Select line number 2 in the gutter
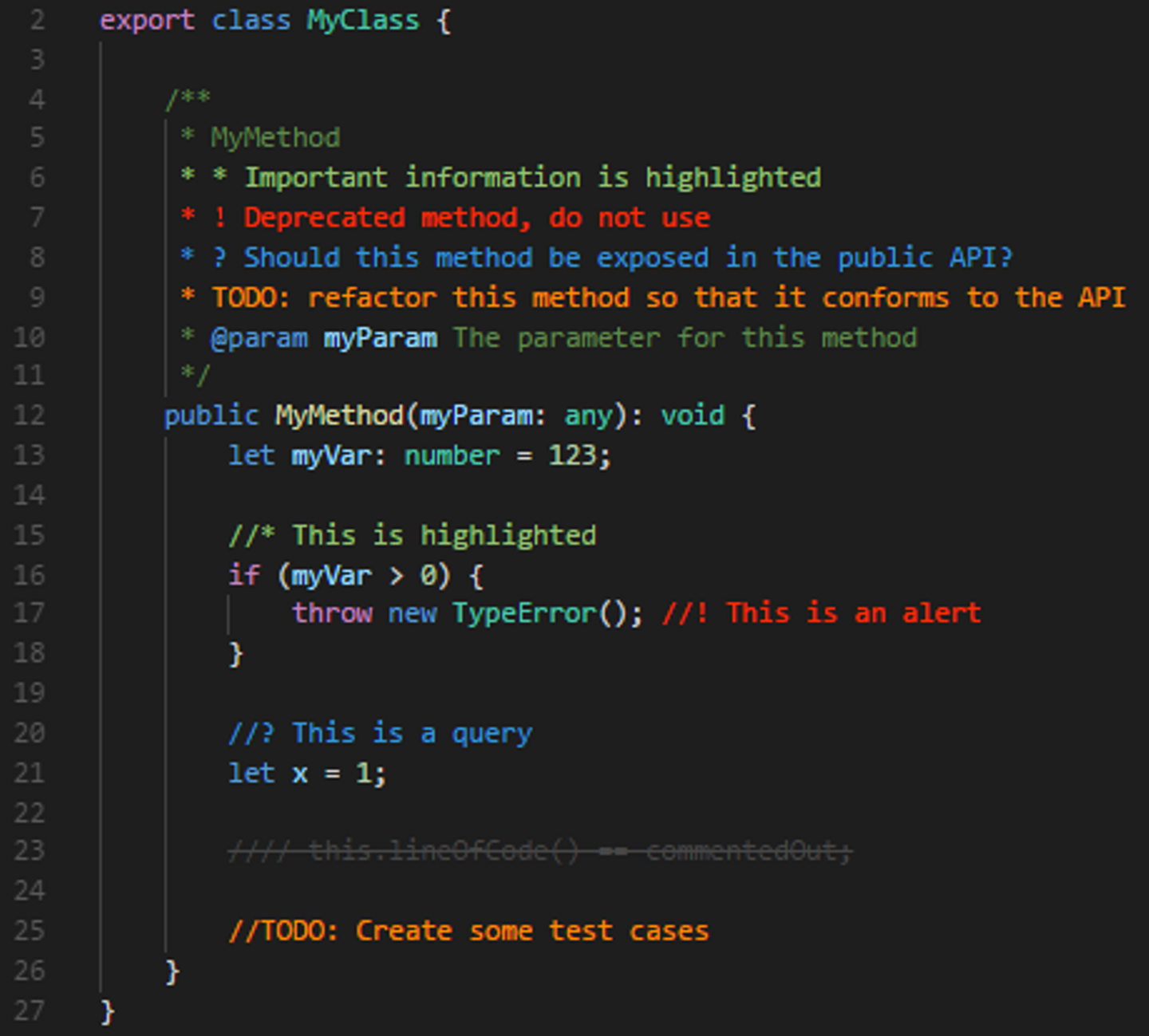This screenshot has height=1036, width=1149. 37,21
